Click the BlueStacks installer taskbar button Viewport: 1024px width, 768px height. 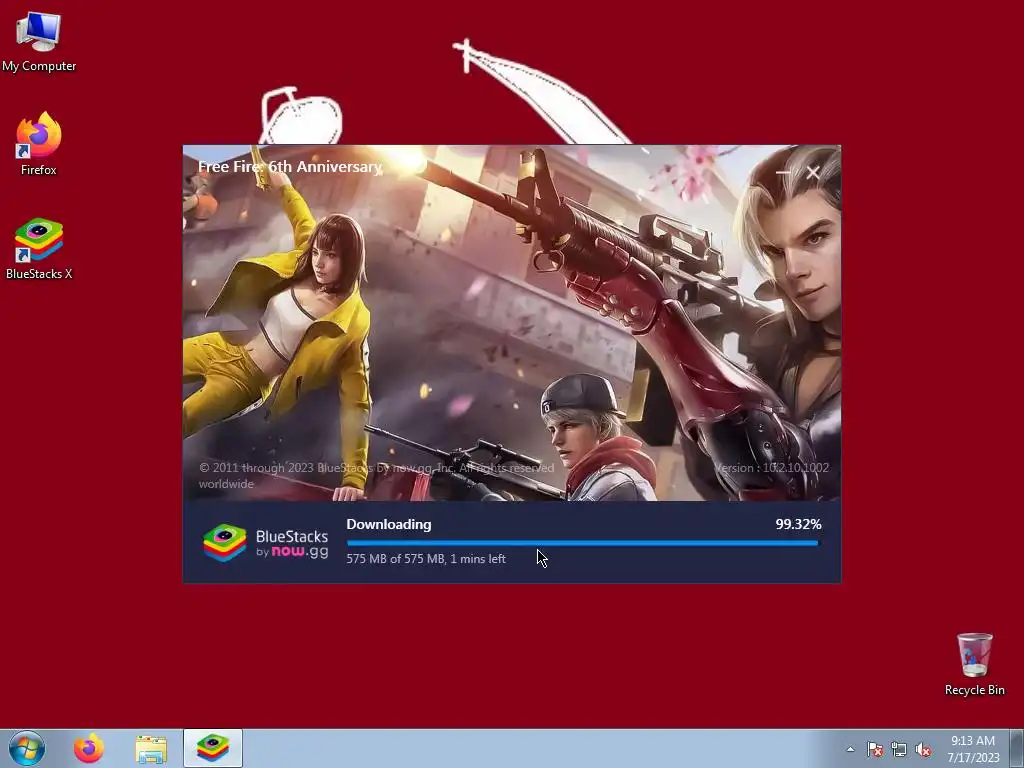coord(213,748)
